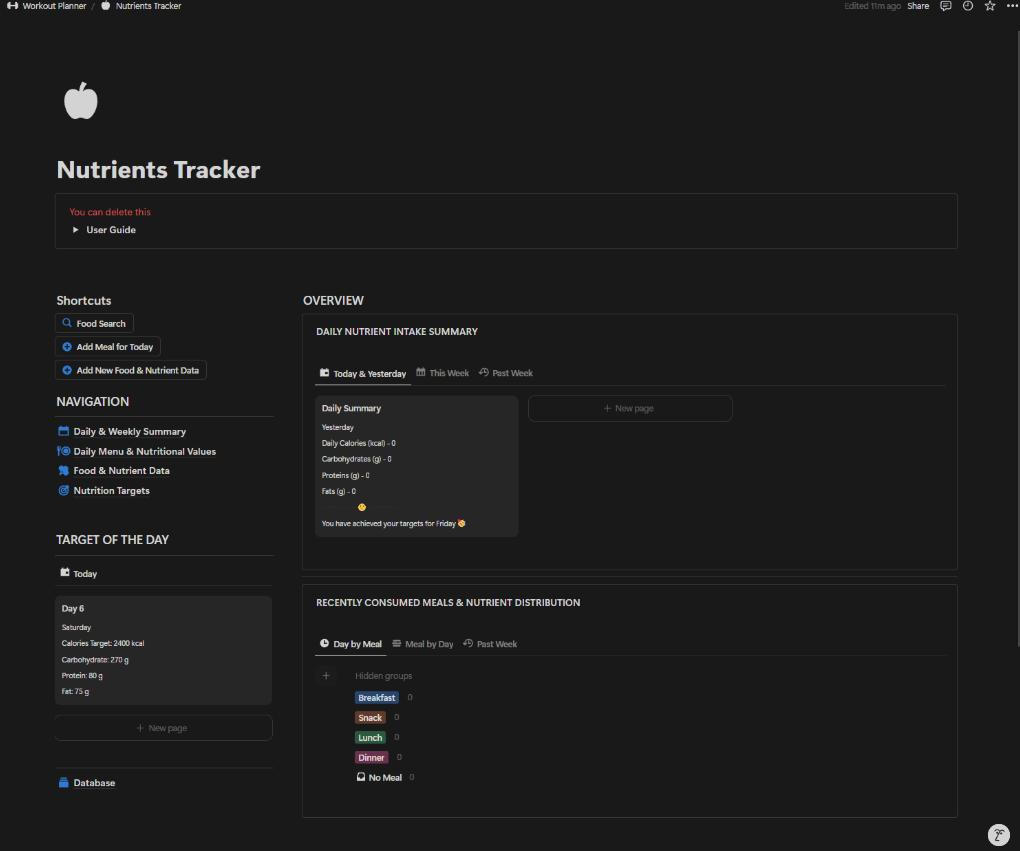The image size is (1020, 851).
Task: Click the Food Search shortcut button
Action: (94, 323)
